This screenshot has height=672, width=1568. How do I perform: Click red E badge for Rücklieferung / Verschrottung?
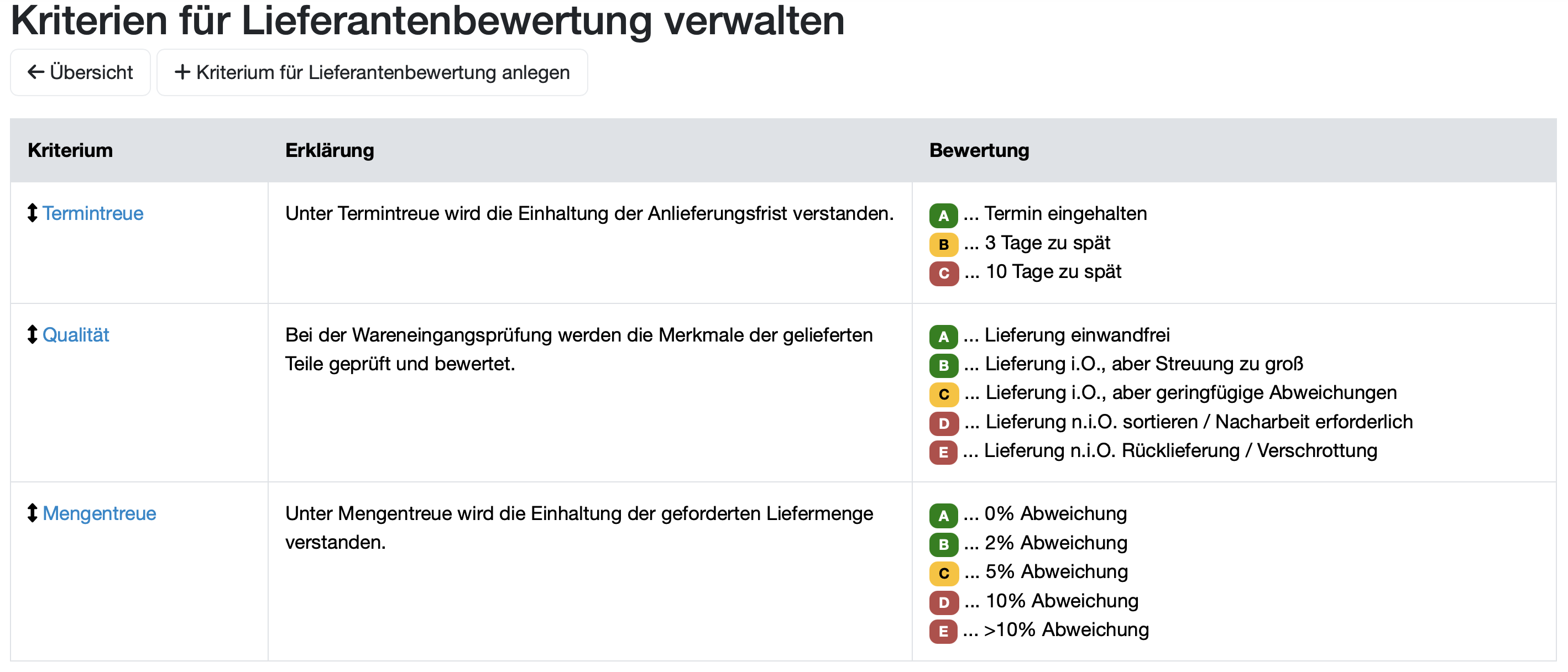(x=943, y=452)
